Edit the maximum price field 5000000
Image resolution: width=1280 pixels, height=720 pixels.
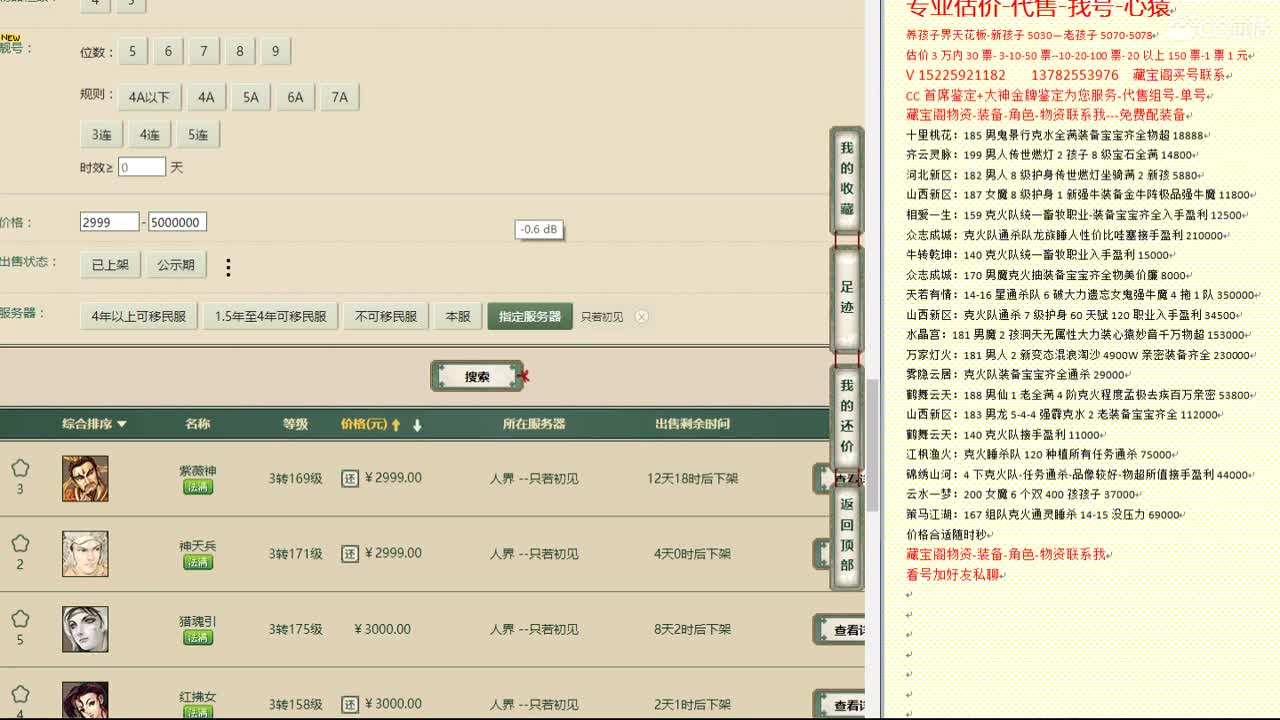178,222
